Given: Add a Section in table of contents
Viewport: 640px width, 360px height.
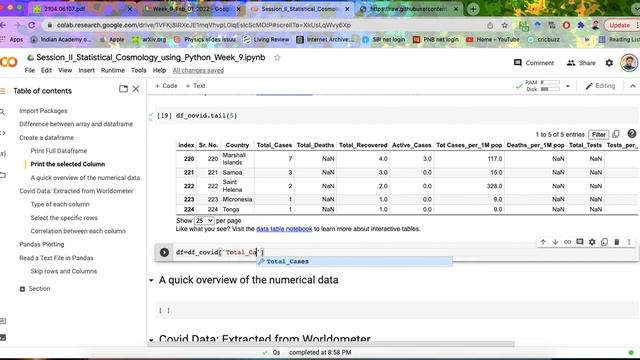Looking at the screenshot, I should (35, 289).
